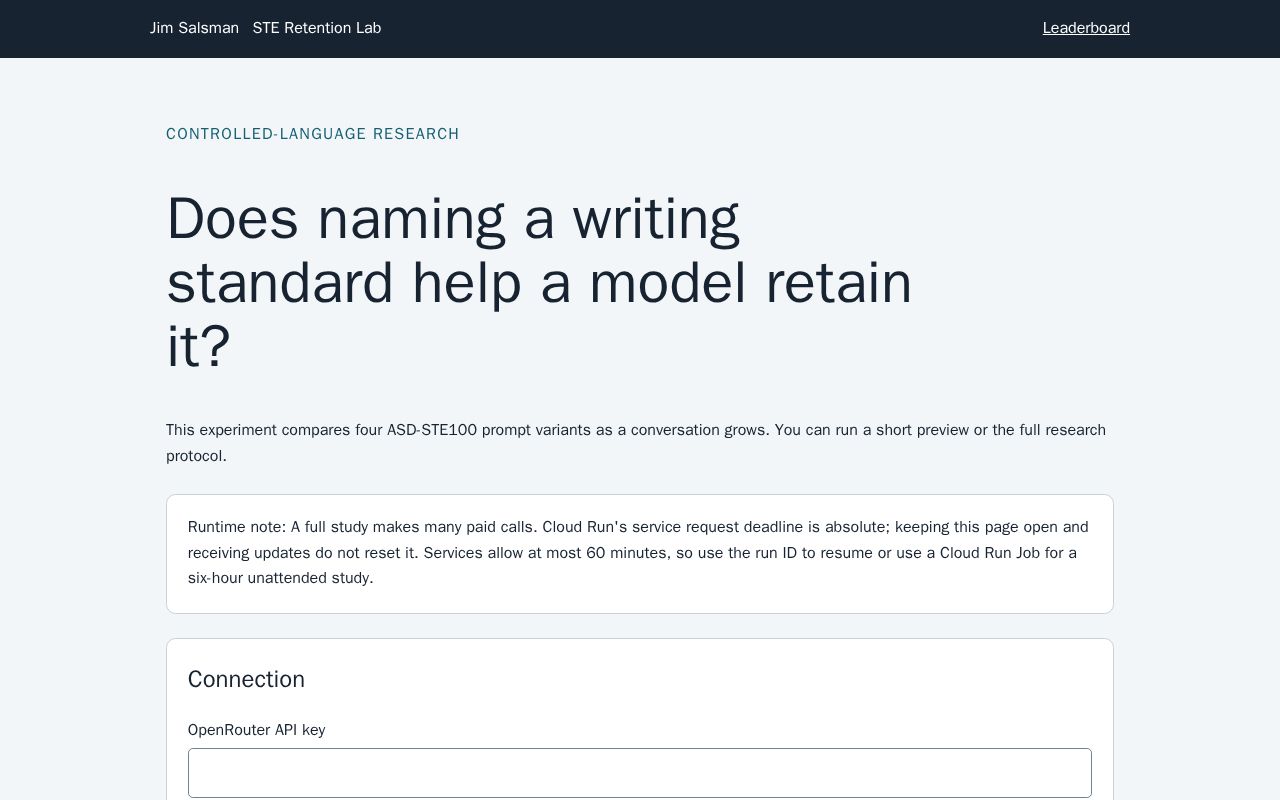The height and width of the screenshot is (800, 1280).
Task: Focus the OpenRouter API key field
Action: (x=640, y=773)
